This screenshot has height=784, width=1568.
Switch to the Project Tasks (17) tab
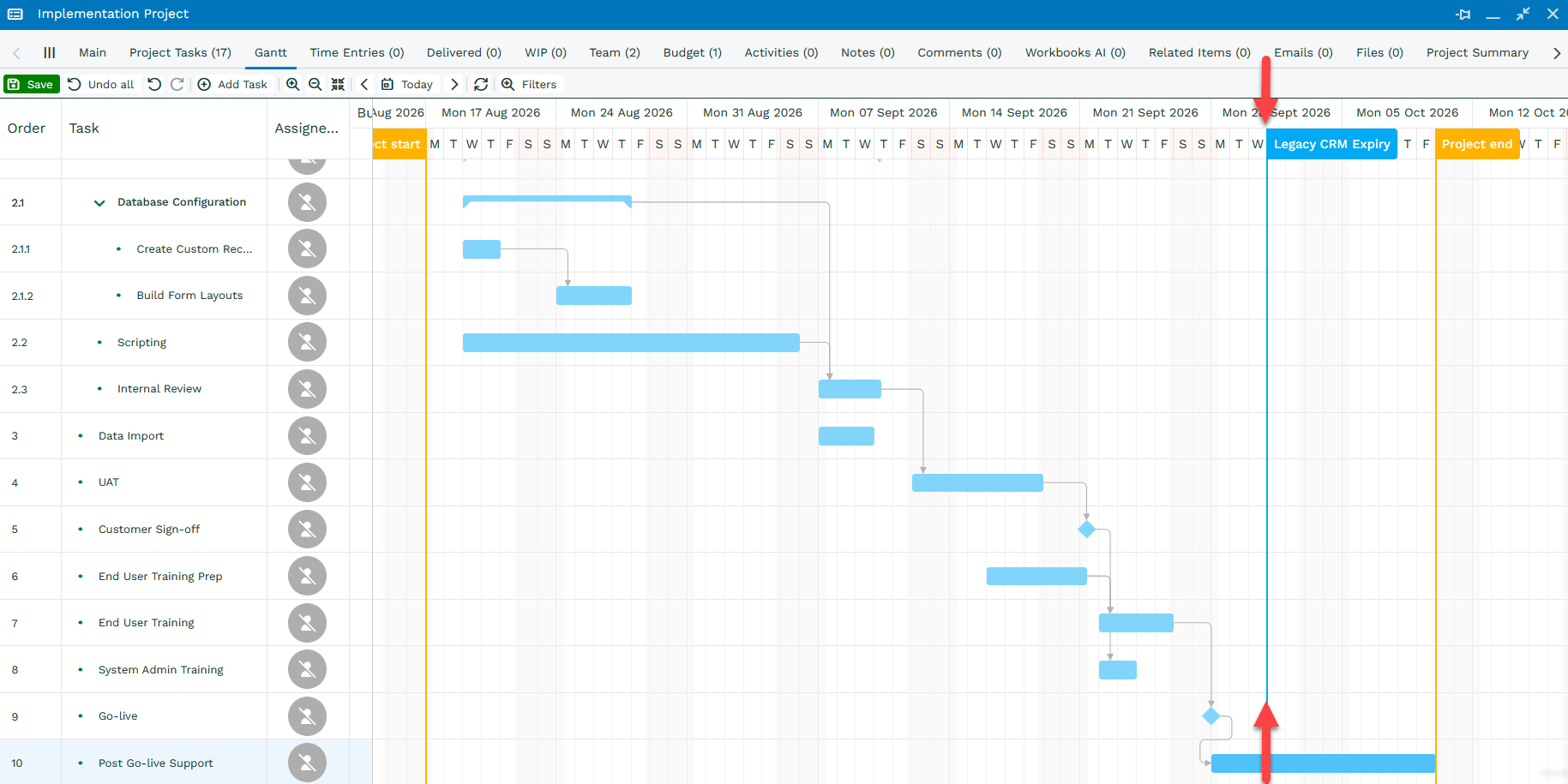tap(180, 52)
